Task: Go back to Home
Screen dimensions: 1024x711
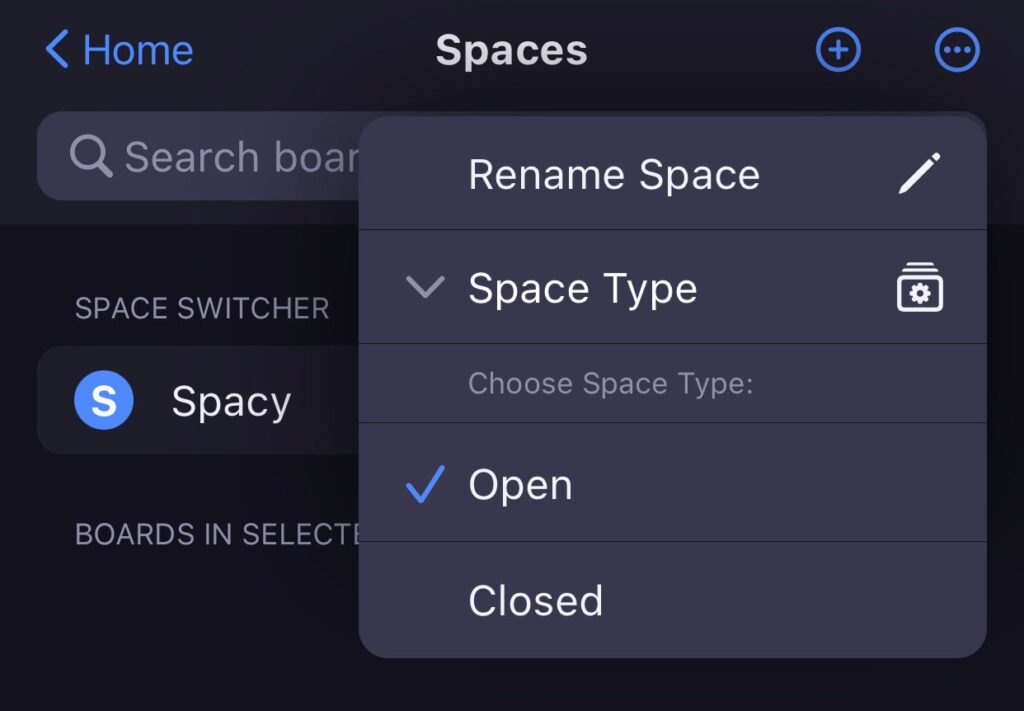Action: tap(117, 49)
